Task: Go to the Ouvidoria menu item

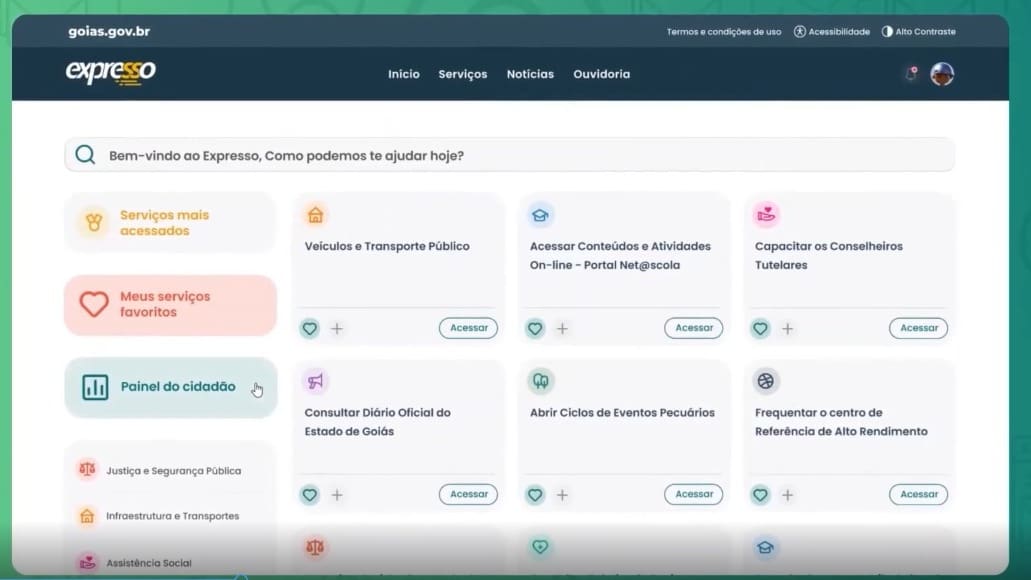Action: tap(601, 74)
